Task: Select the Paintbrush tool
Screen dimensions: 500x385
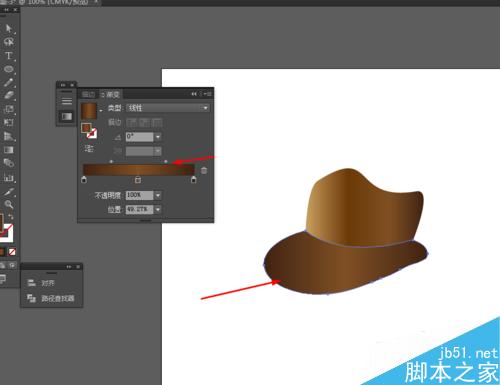Action: [x=9, y=82]
